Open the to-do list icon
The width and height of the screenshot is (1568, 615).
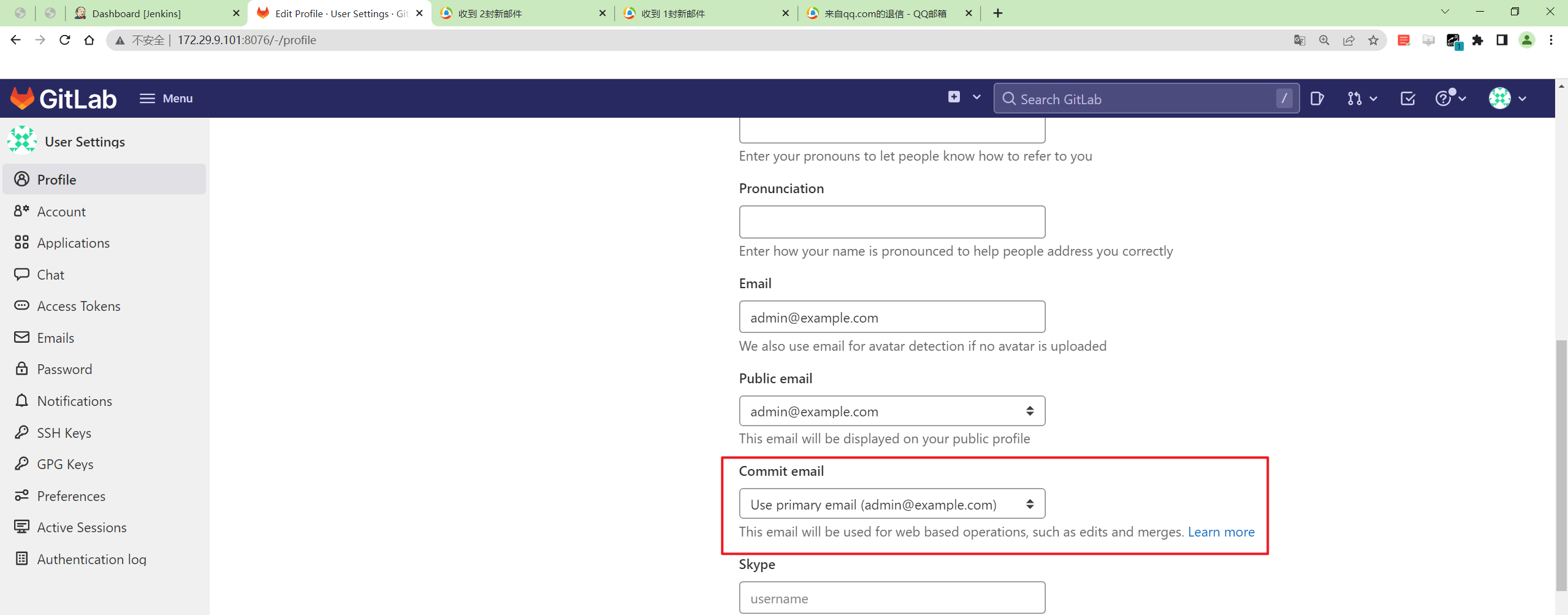(1407, 98)
